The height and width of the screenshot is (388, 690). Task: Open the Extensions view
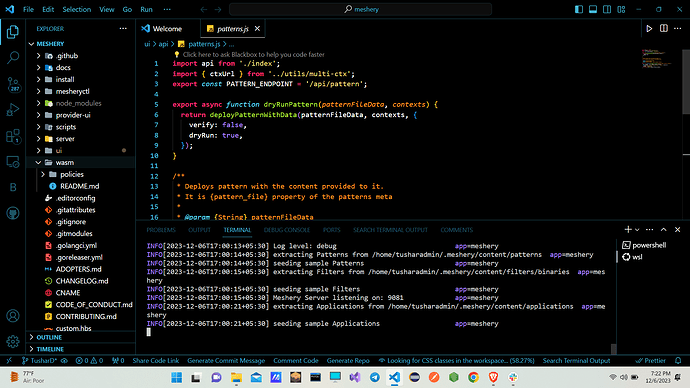[13, 136]
